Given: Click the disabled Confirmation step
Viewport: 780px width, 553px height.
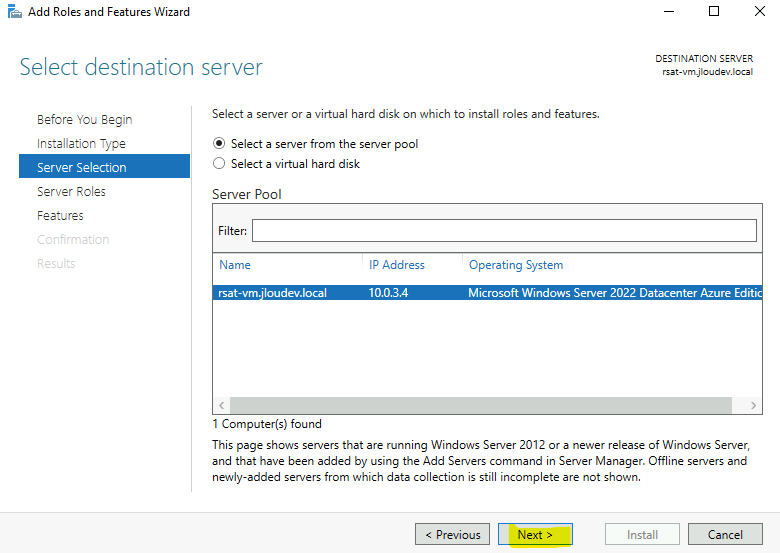Looking at the screenshot, I should (73, 239).
